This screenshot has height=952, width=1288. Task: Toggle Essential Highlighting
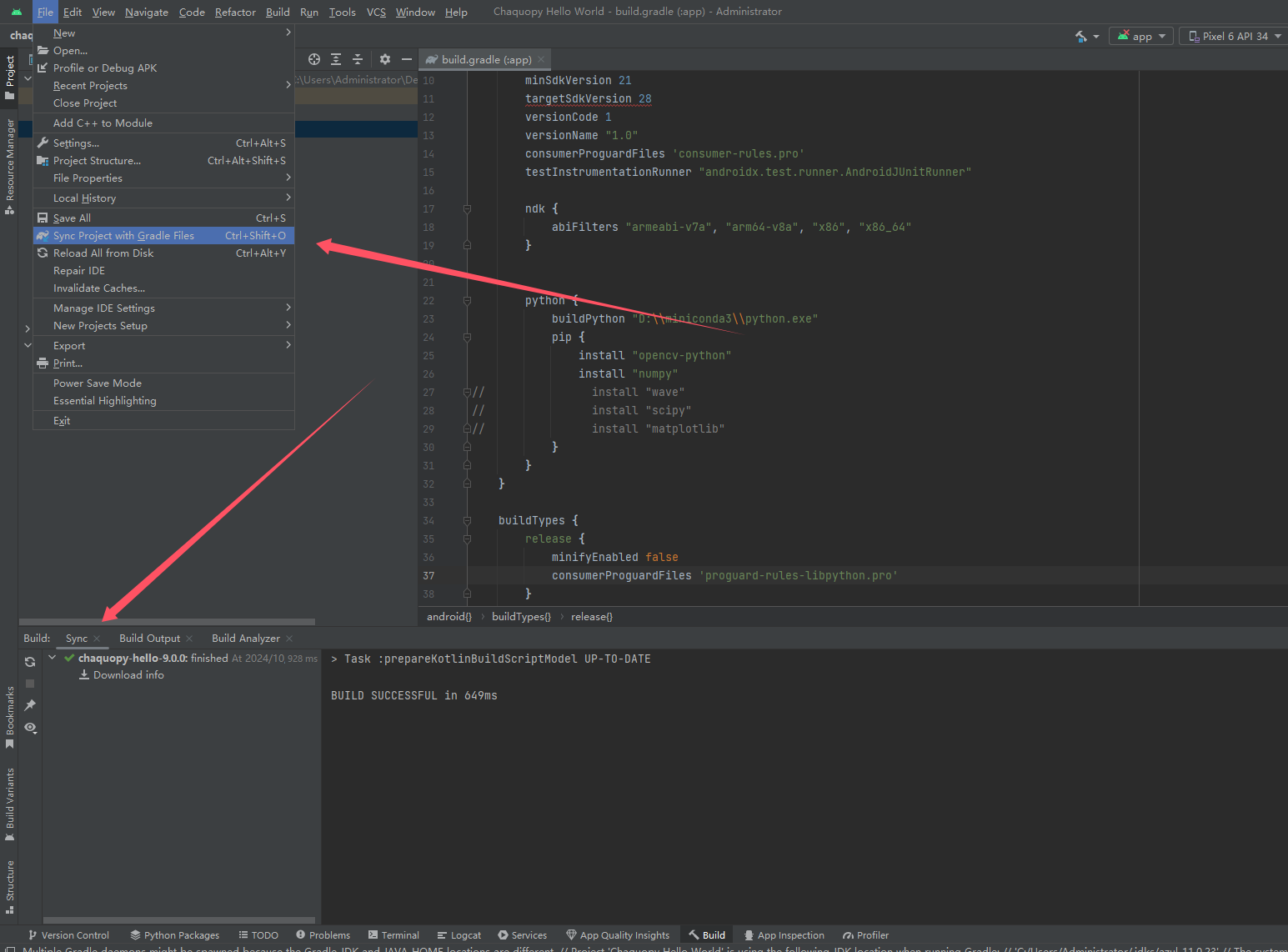click(105, 400)
